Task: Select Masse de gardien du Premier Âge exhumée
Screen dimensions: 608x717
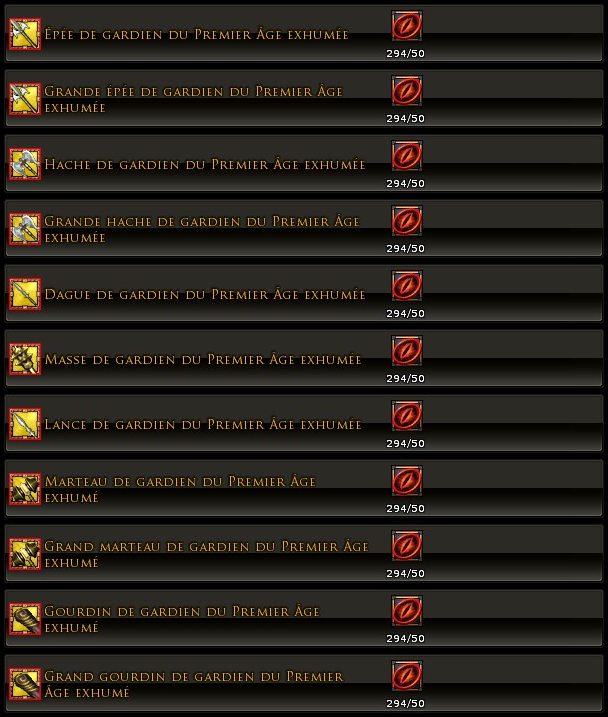Action: [203, 359]
